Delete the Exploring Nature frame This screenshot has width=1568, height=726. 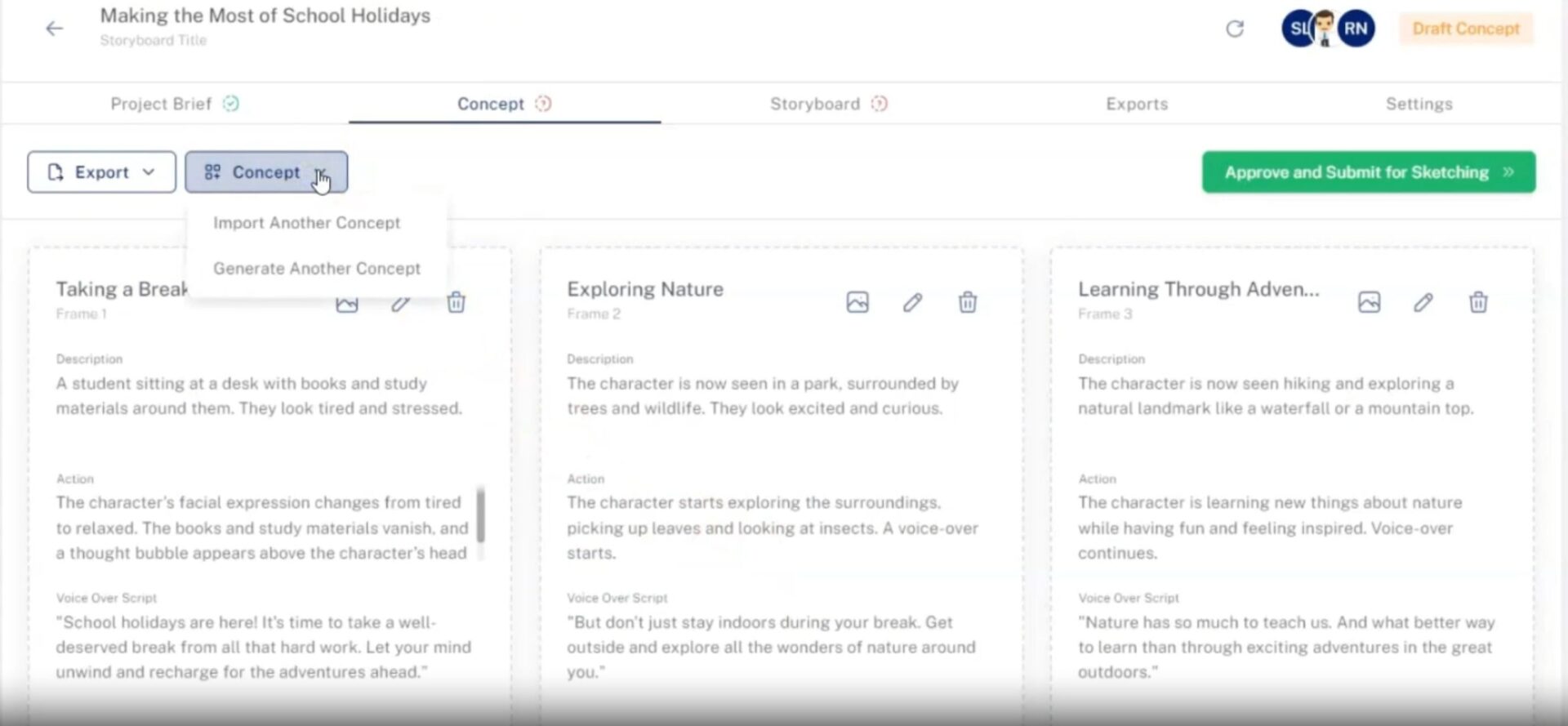pyautogui.click(x=967, y=302)
